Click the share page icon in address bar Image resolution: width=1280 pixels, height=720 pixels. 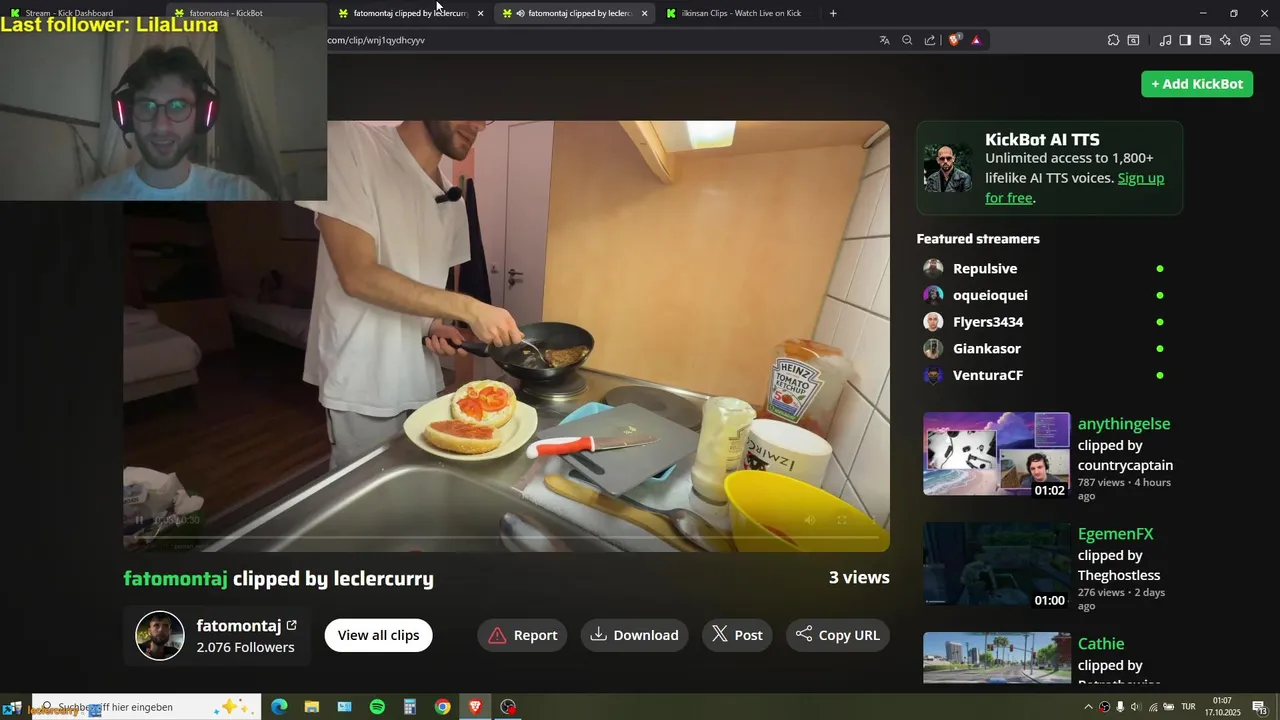930,40
